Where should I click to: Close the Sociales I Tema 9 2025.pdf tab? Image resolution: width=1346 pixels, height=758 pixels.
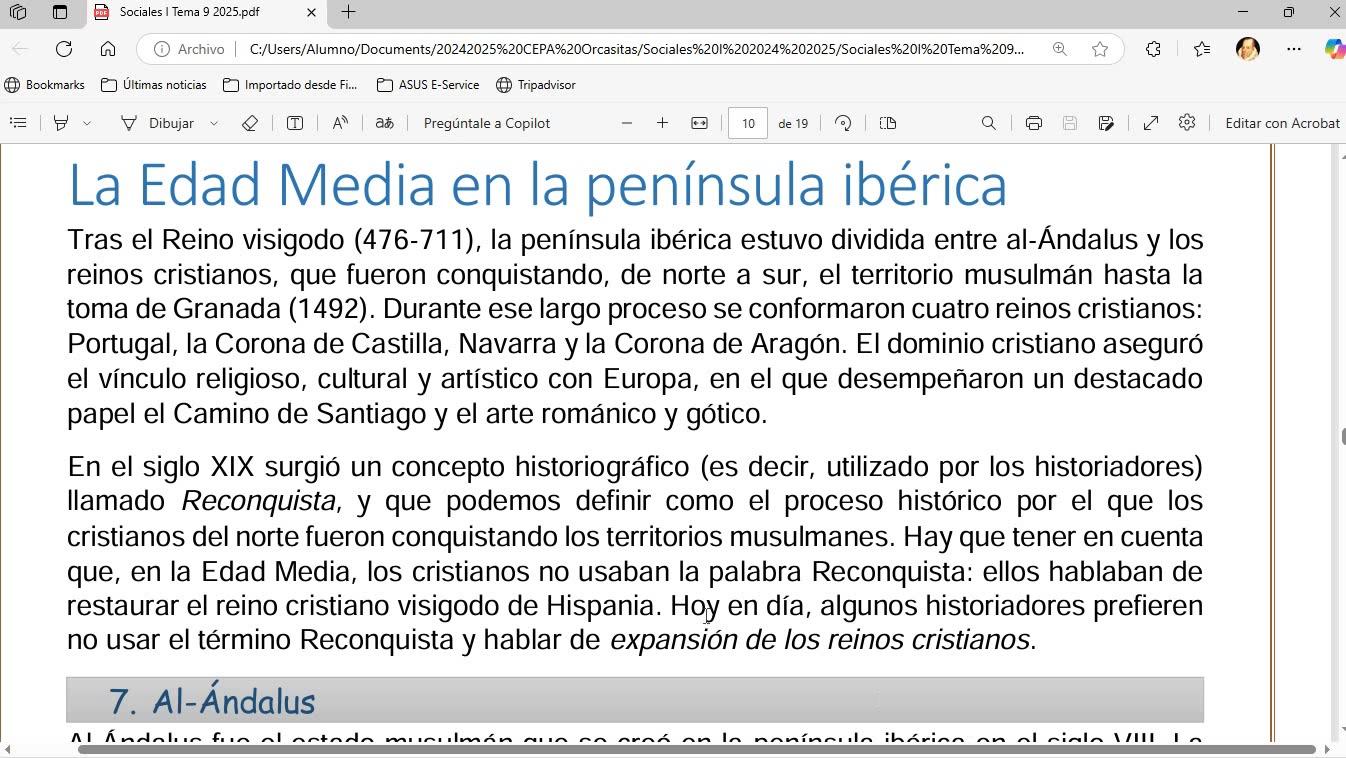point(311,12)
